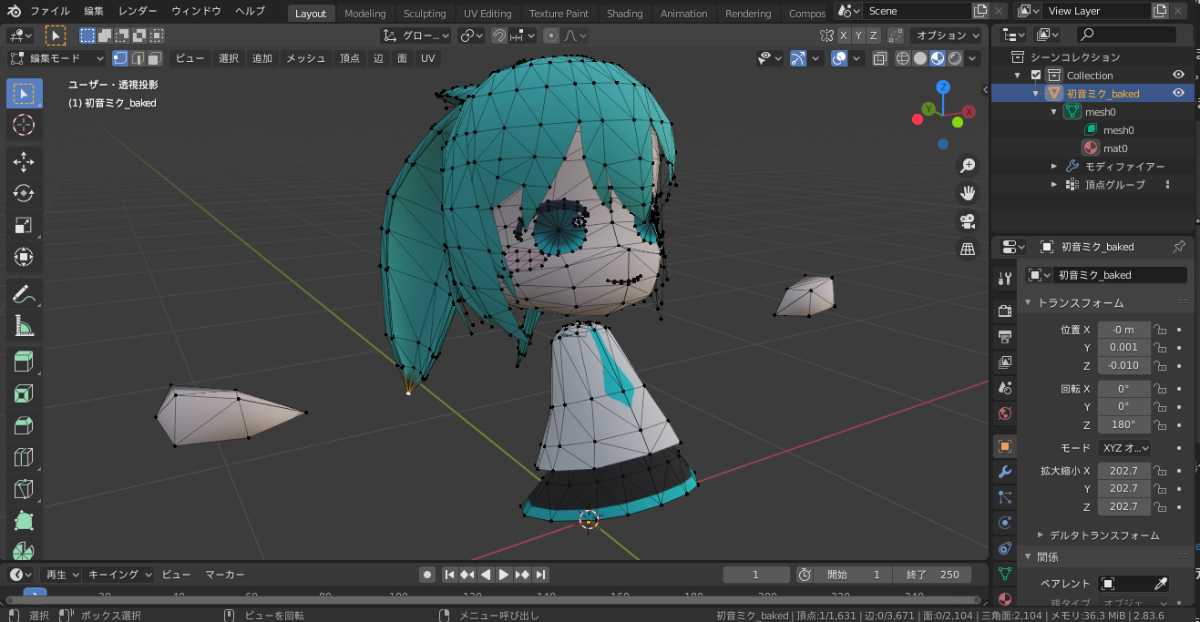Open the 編集 menu in top bar
1200x622 pixels.
[x=94, y=11]
